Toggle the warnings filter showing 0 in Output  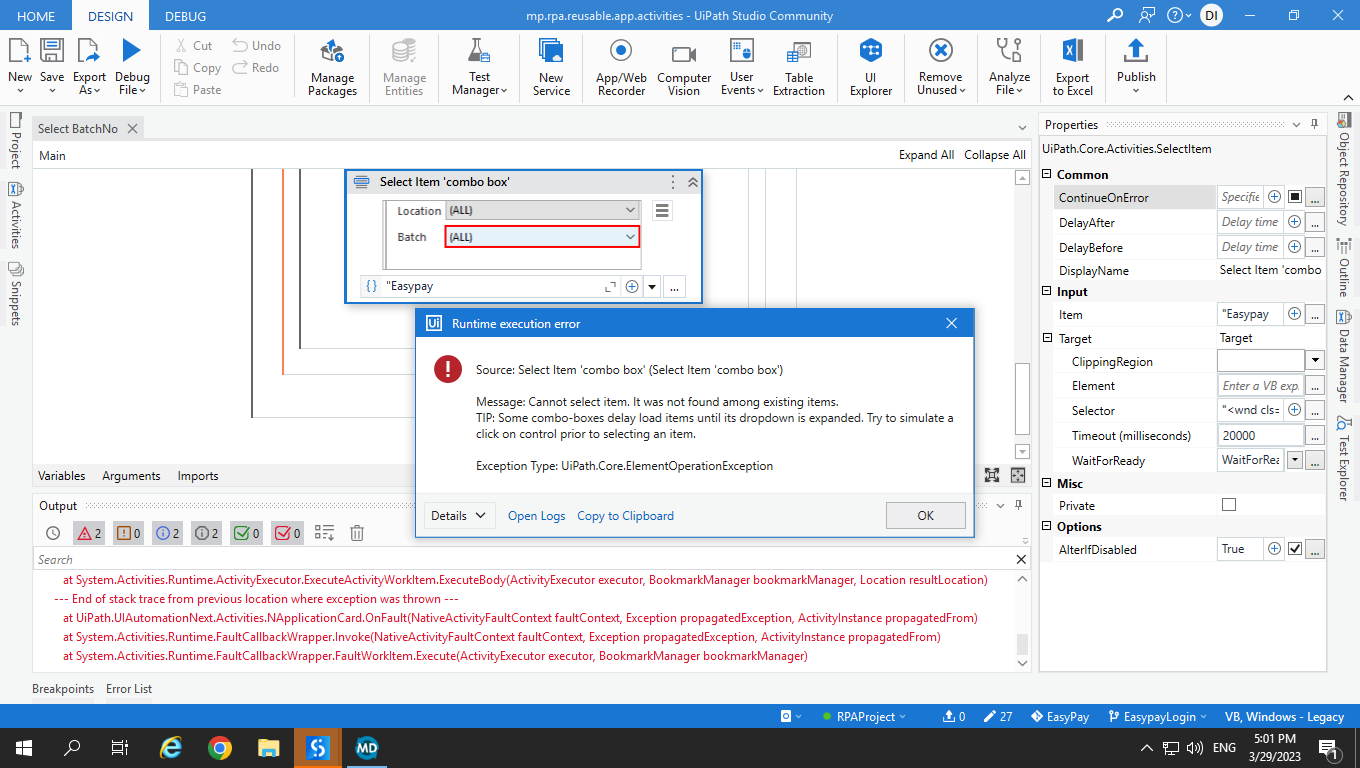[128, 533]
